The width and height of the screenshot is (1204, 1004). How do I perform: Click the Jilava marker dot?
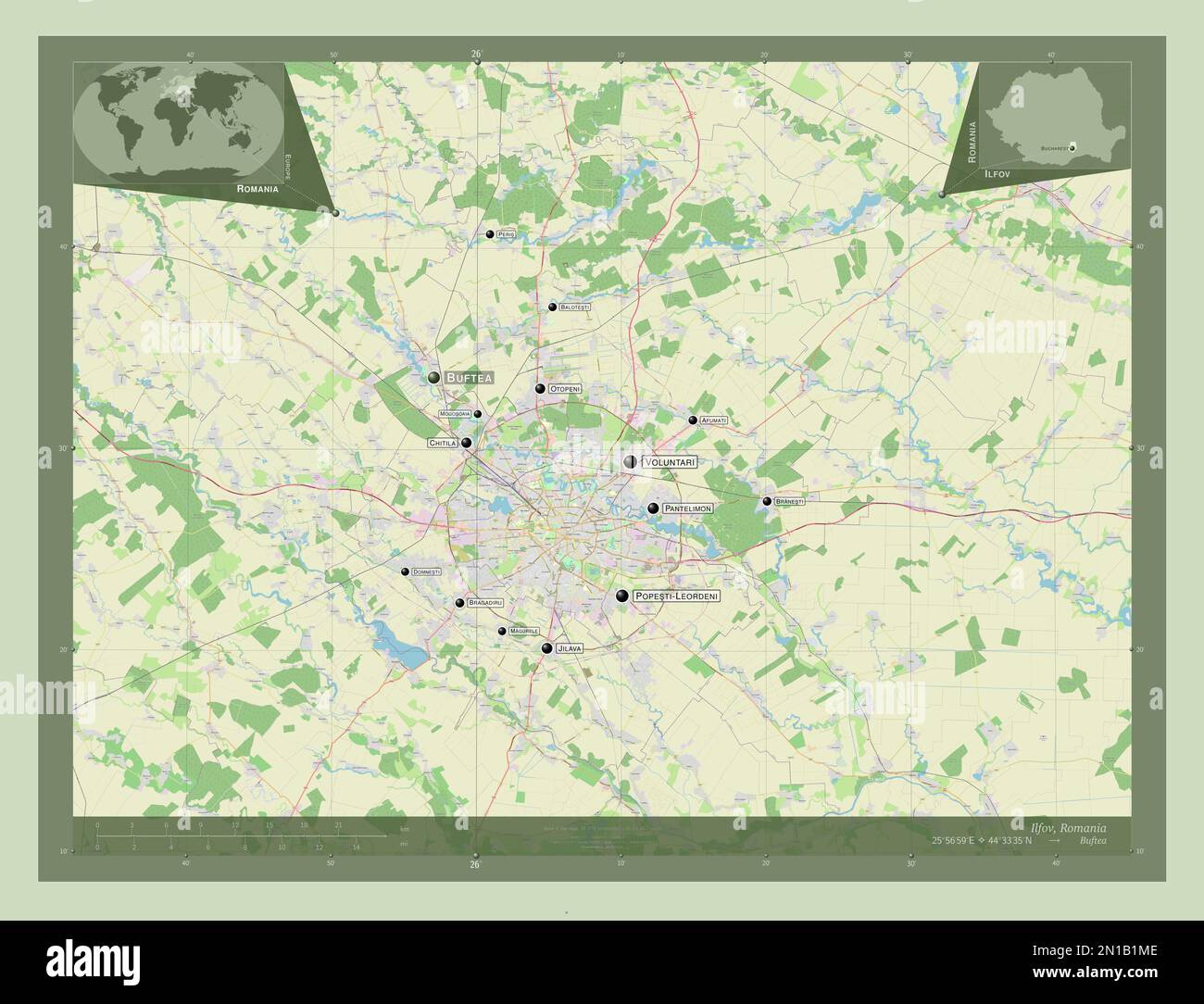click(x=547, y=648)
